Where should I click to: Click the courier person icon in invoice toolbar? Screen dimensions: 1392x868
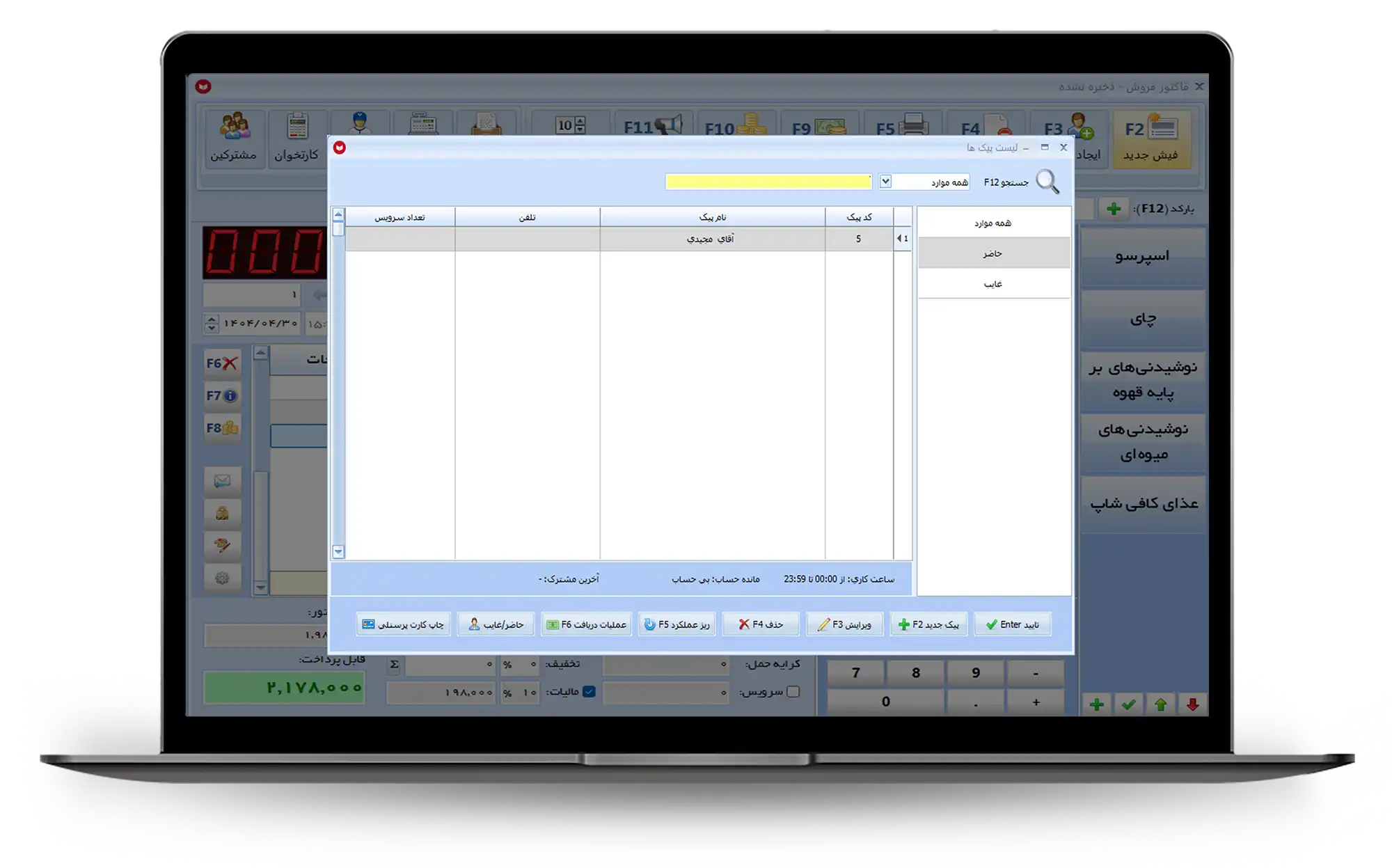[x=360, y=123]
